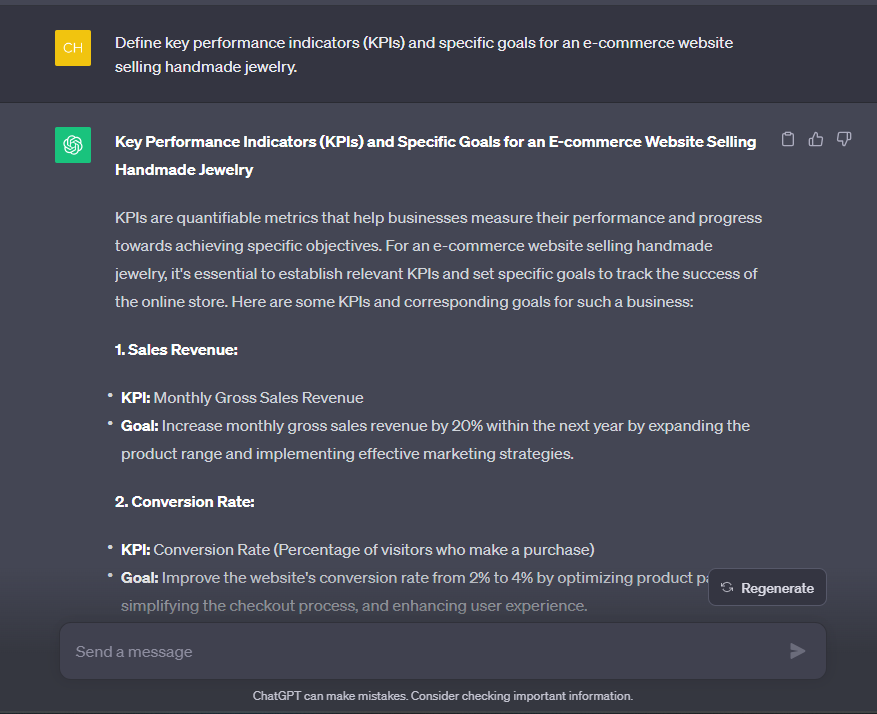Click the green ChatGPT logo avatar
The width and height of the screenshot is (877, 714).
point(73,145)
